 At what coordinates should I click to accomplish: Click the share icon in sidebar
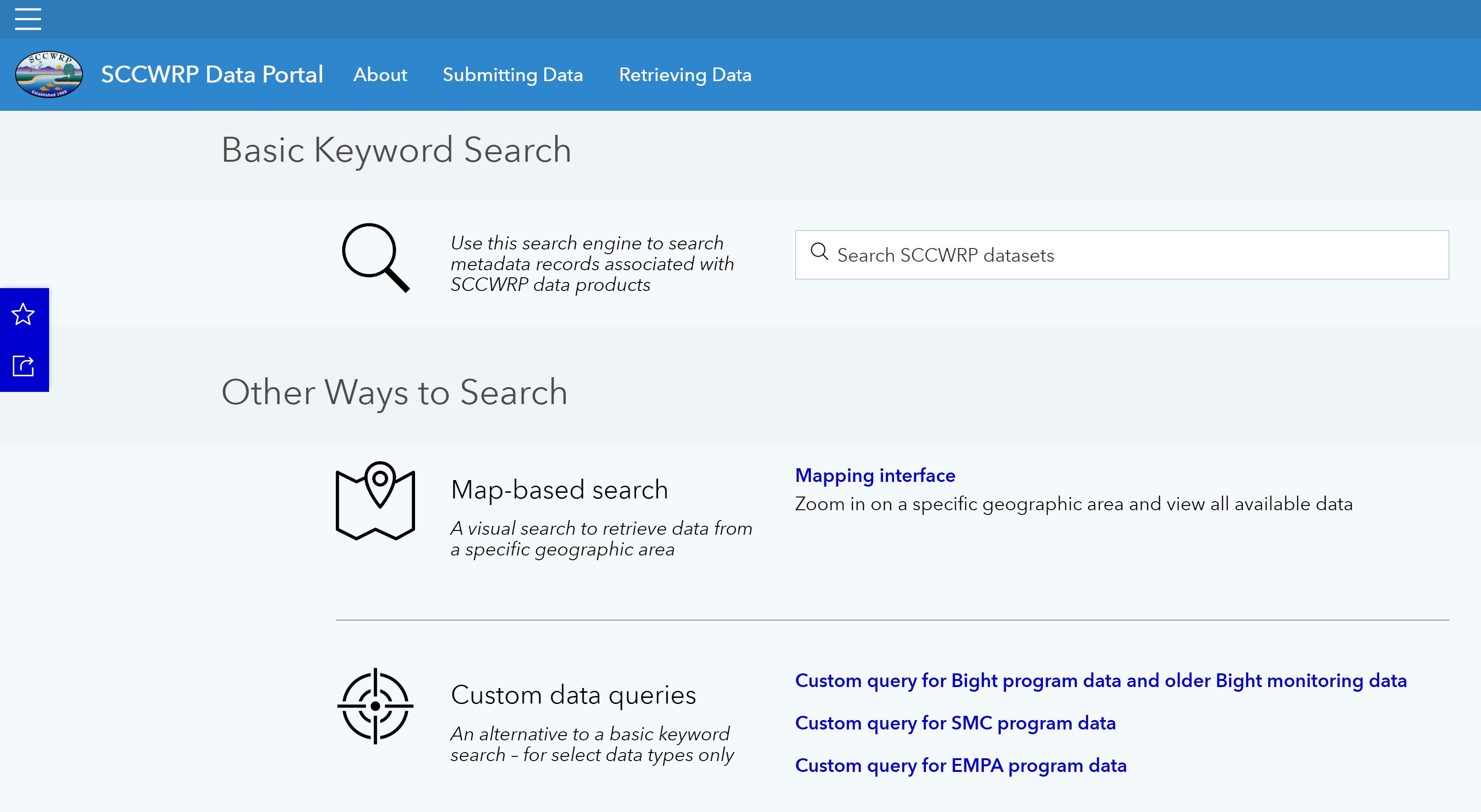(24, 365)
